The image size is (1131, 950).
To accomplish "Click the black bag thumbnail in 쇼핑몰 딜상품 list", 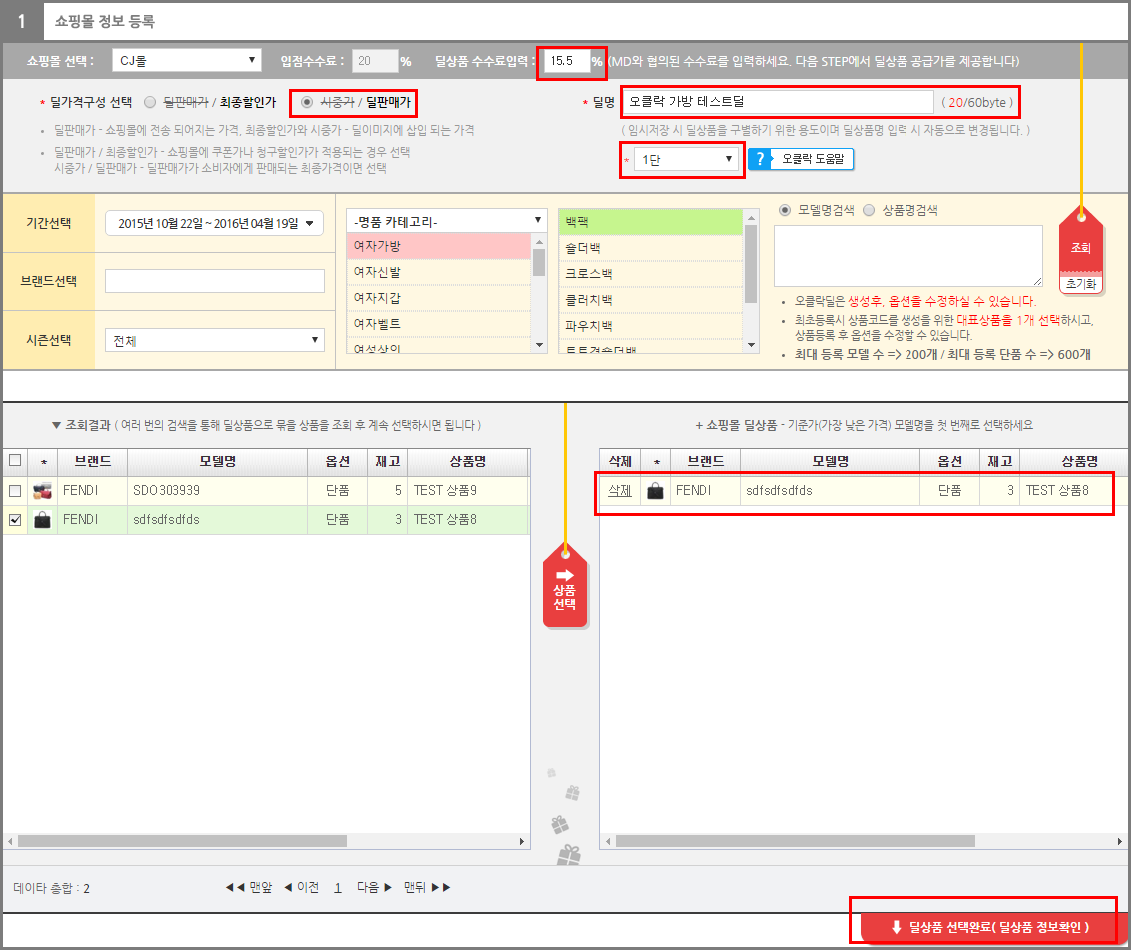I will [656, 490].
